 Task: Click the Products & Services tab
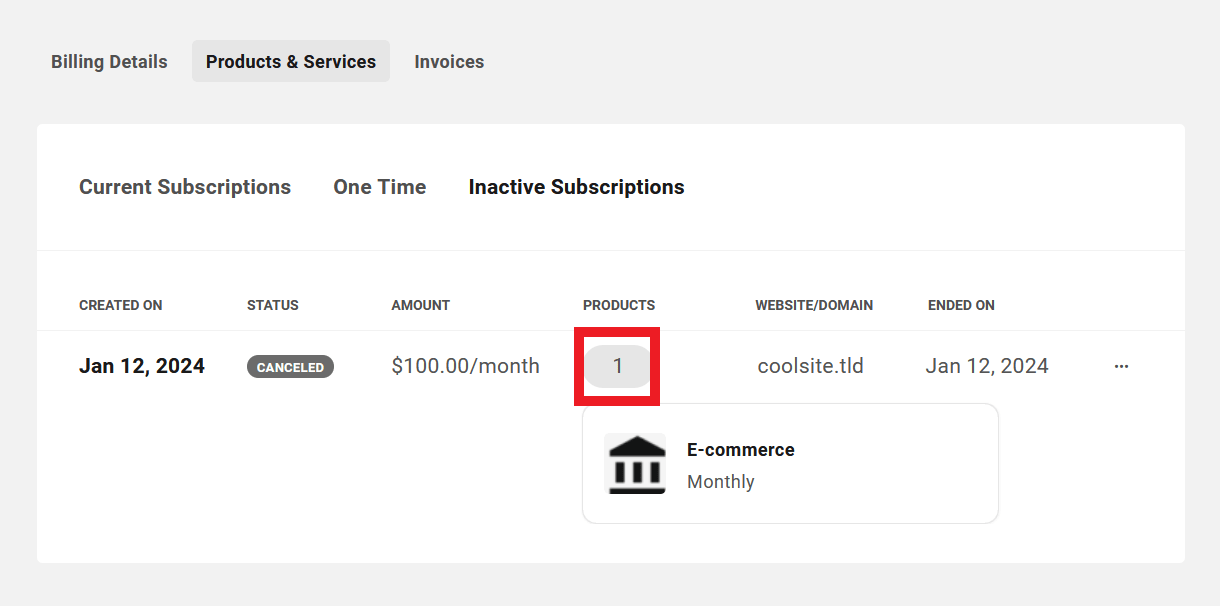coord(290,61)
